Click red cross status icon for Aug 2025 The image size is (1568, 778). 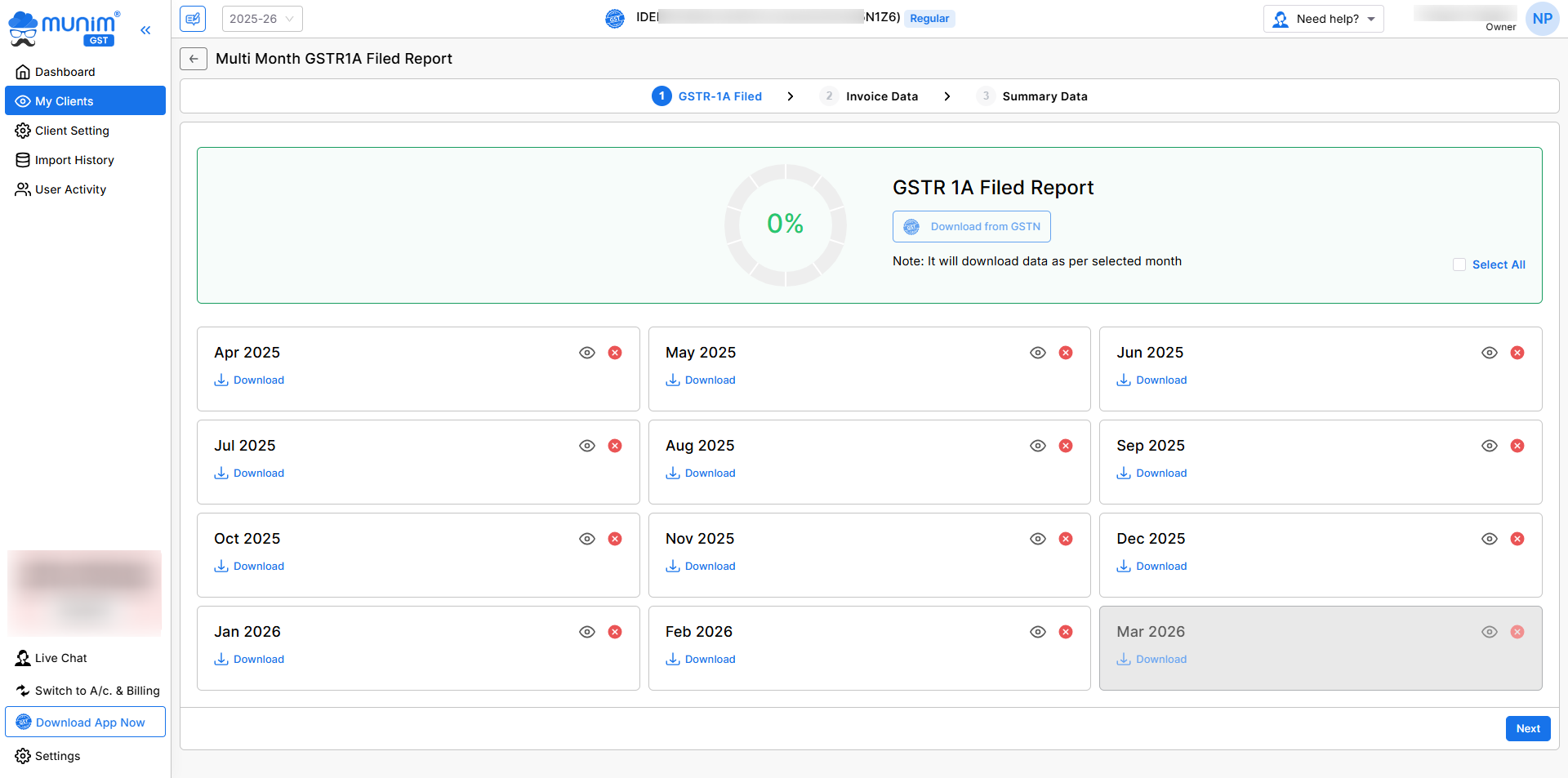coord(1066,446)
